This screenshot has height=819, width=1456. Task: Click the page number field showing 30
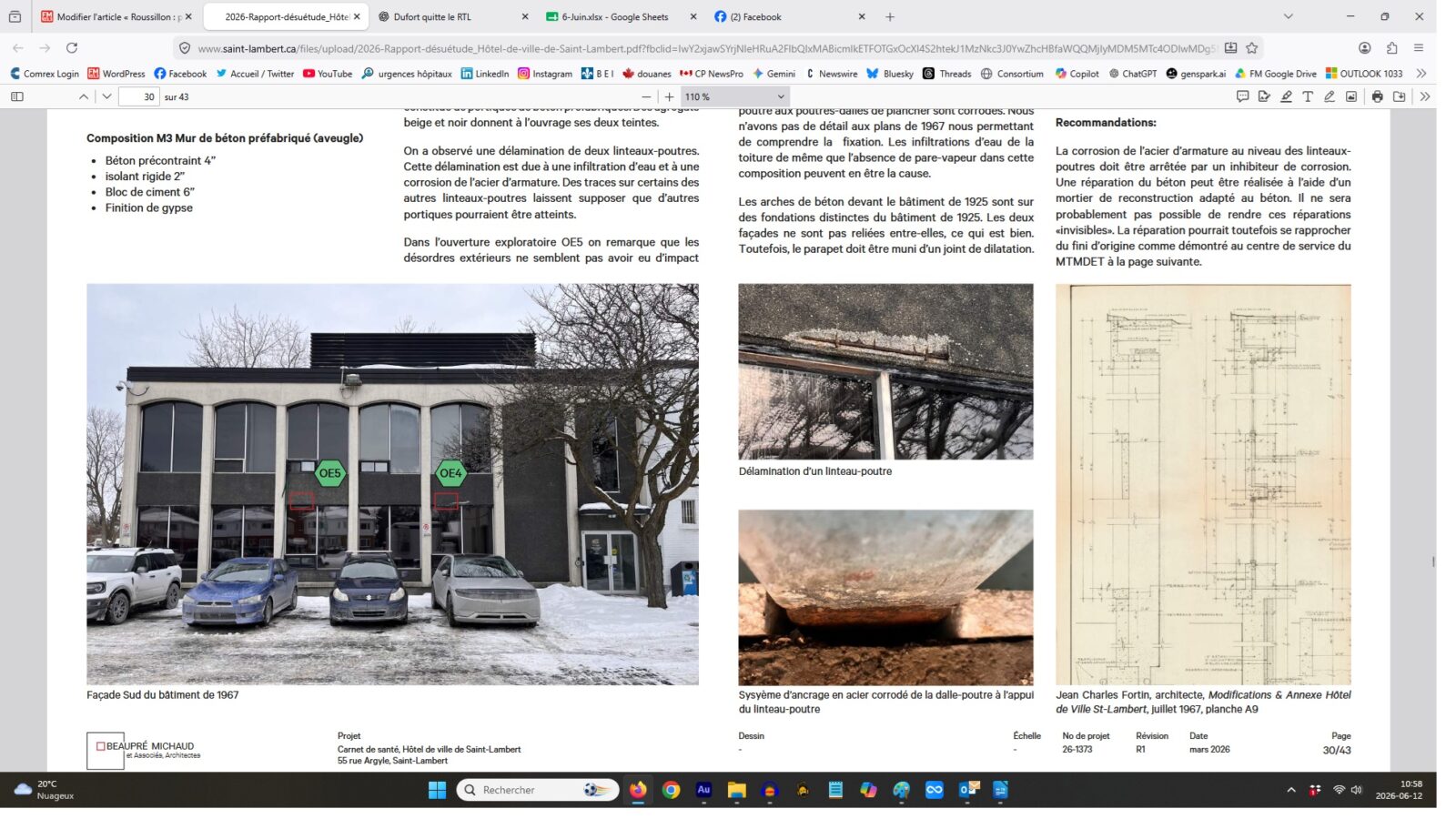click(x=138, y=96)
